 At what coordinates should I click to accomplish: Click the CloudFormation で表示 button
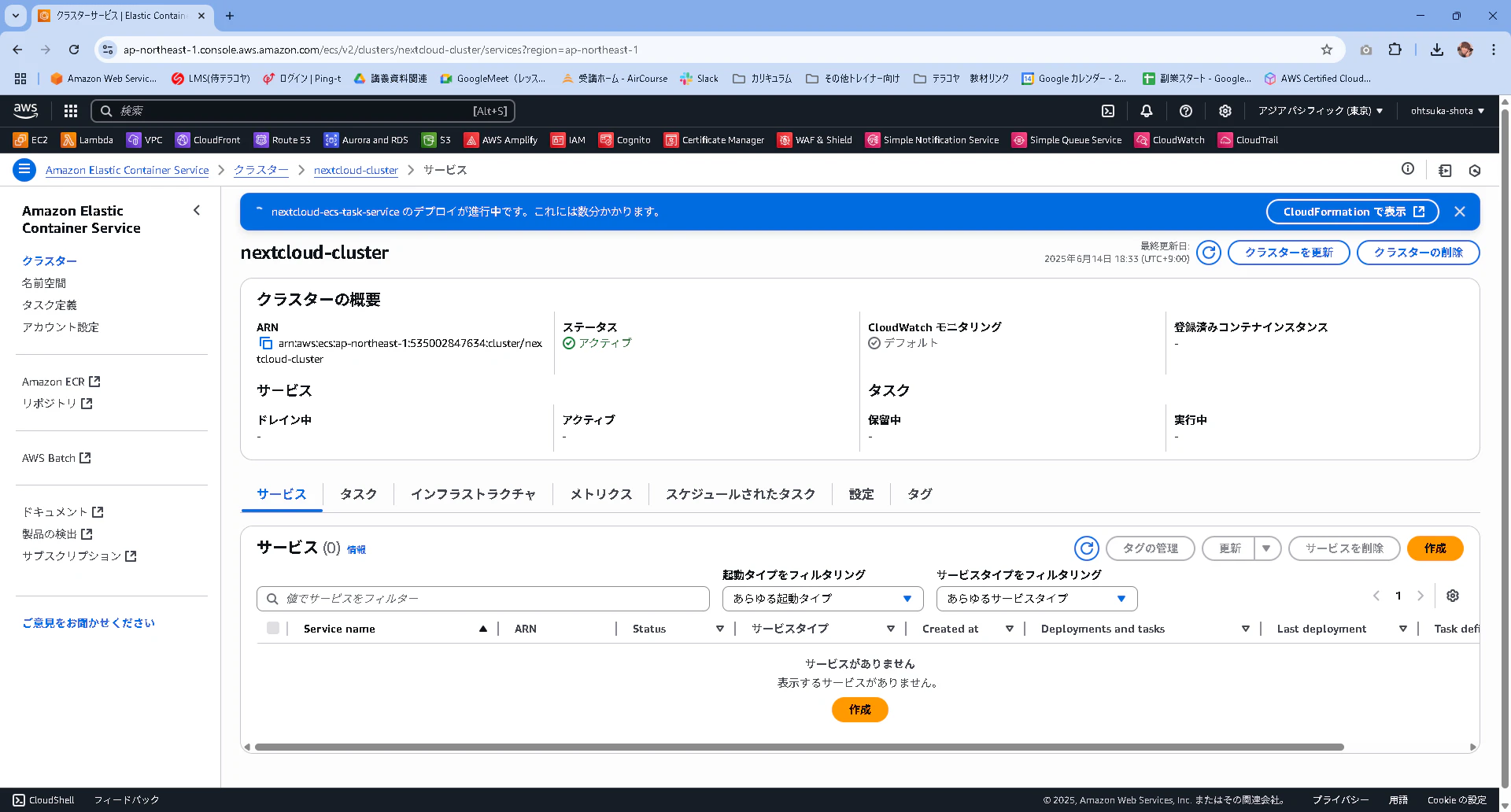coord(1353,212)
